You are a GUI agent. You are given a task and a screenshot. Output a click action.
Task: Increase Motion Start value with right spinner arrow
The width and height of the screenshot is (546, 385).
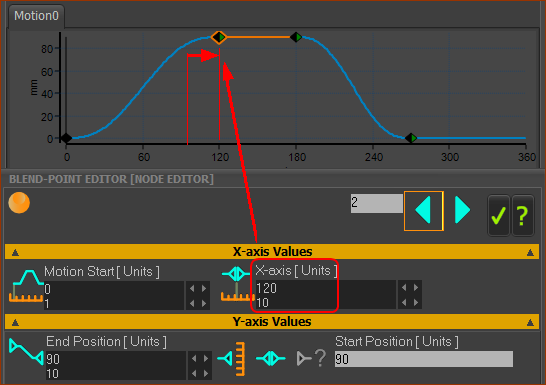pos(204,289)
